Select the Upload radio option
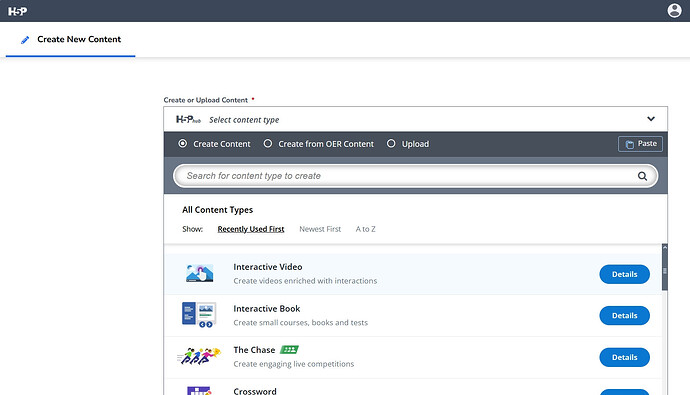The image size is (690, 395). pos(391,144)
